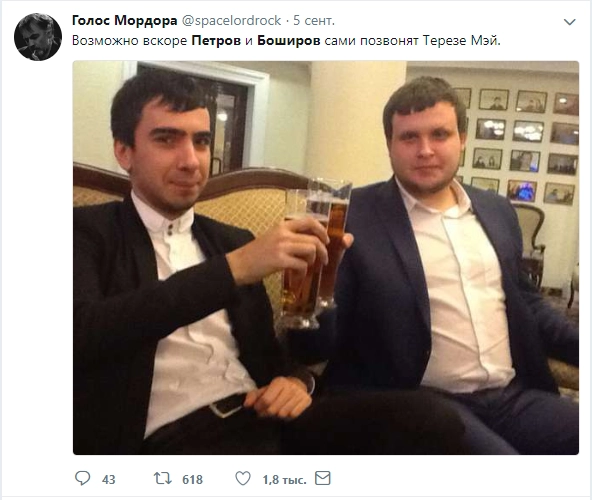Click the reply speech bubble icon
The width and height of the screenshot is (592, 500).
[83, 478]
